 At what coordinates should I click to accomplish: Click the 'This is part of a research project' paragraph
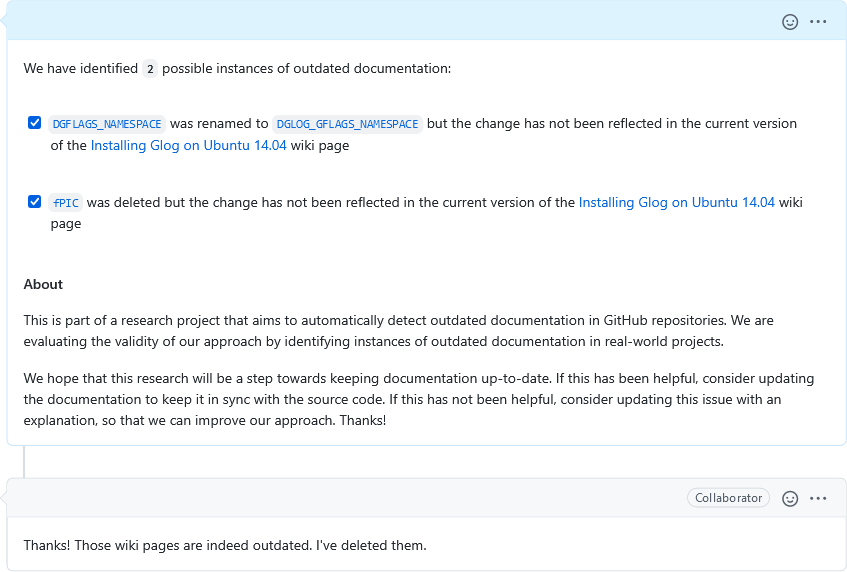(399, 331)
